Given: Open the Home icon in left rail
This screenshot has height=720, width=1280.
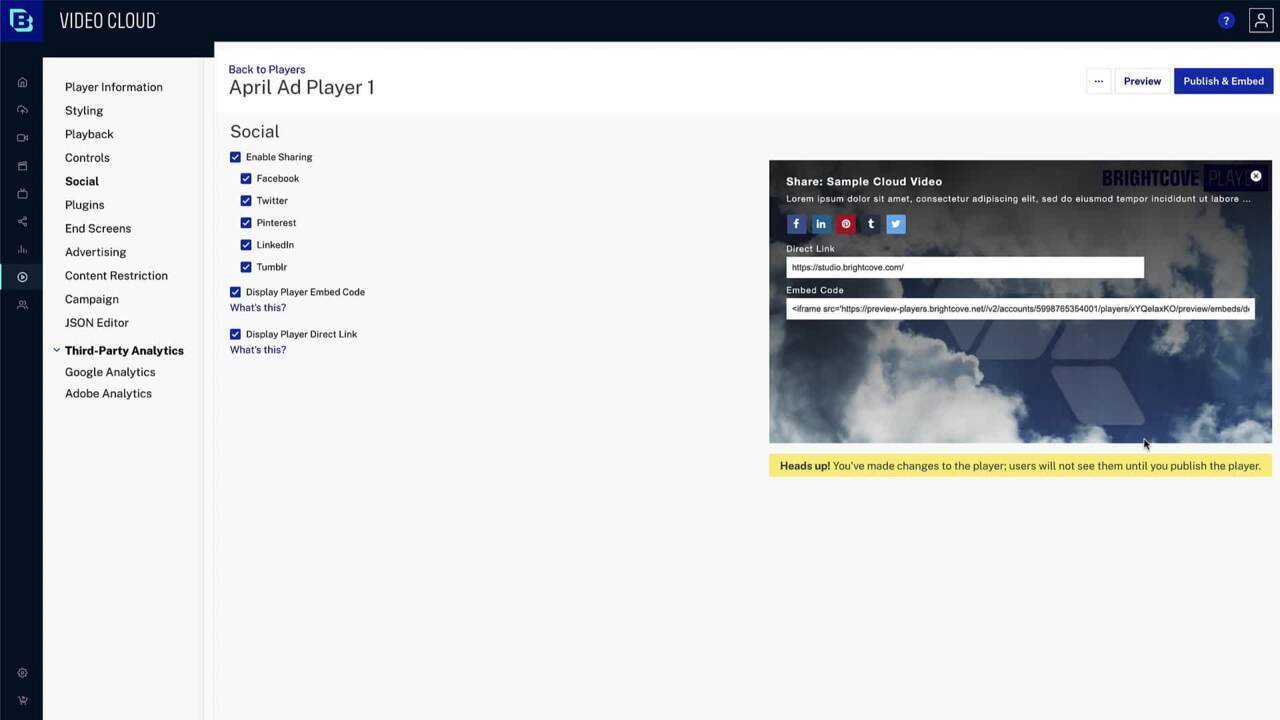Looking at the screenshot, I should 22,82.
